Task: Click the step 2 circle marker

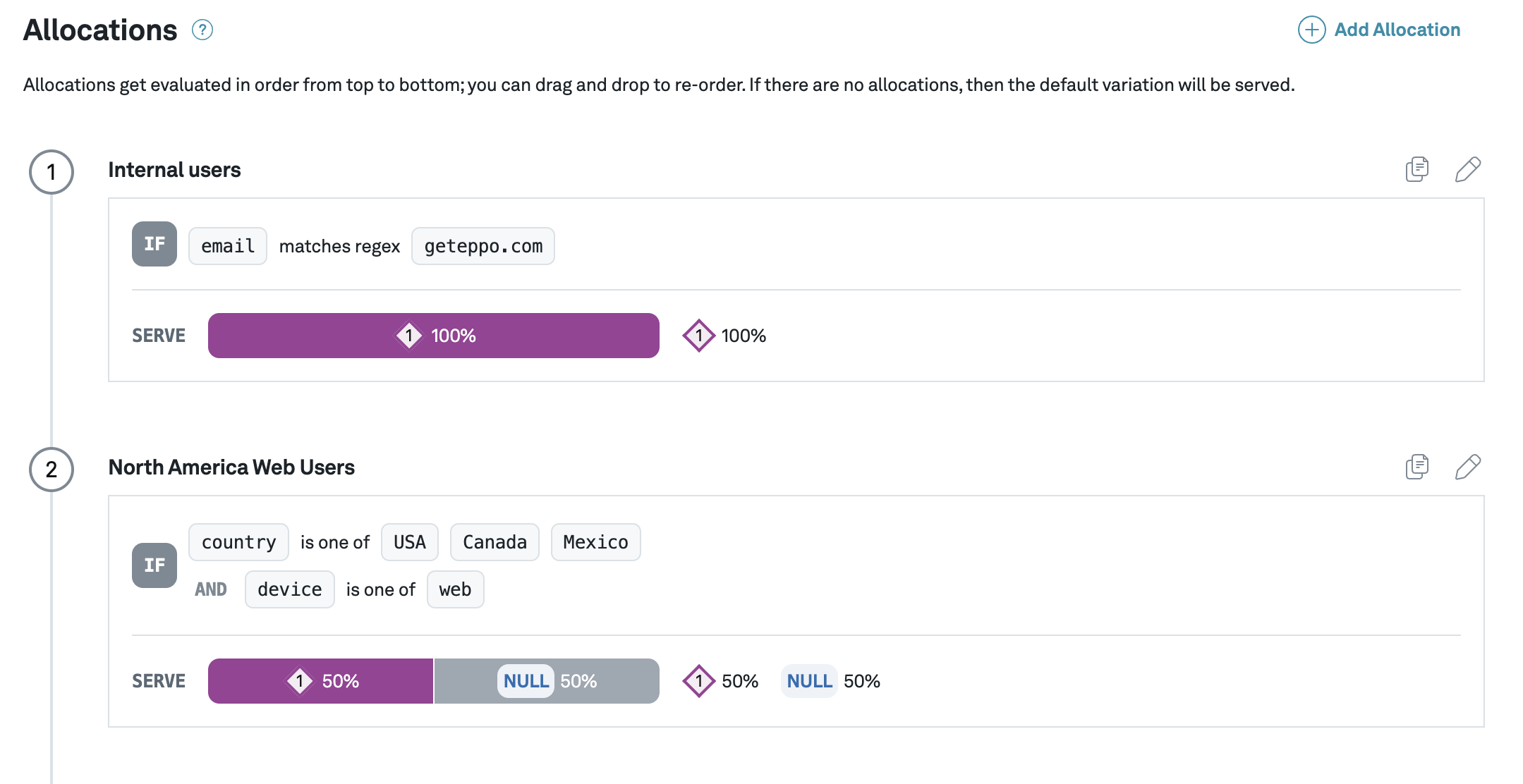Action: (x=51, y=470)
